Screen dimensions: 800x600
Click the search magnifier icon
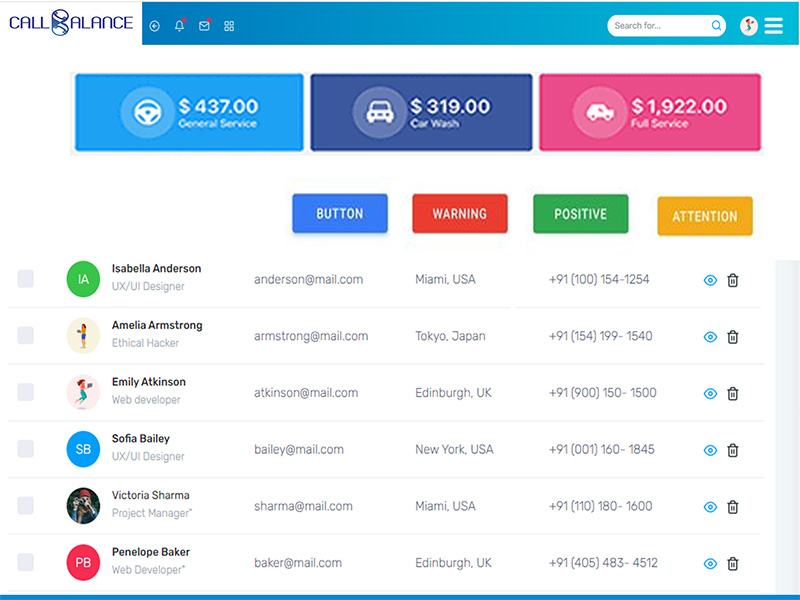716,26
